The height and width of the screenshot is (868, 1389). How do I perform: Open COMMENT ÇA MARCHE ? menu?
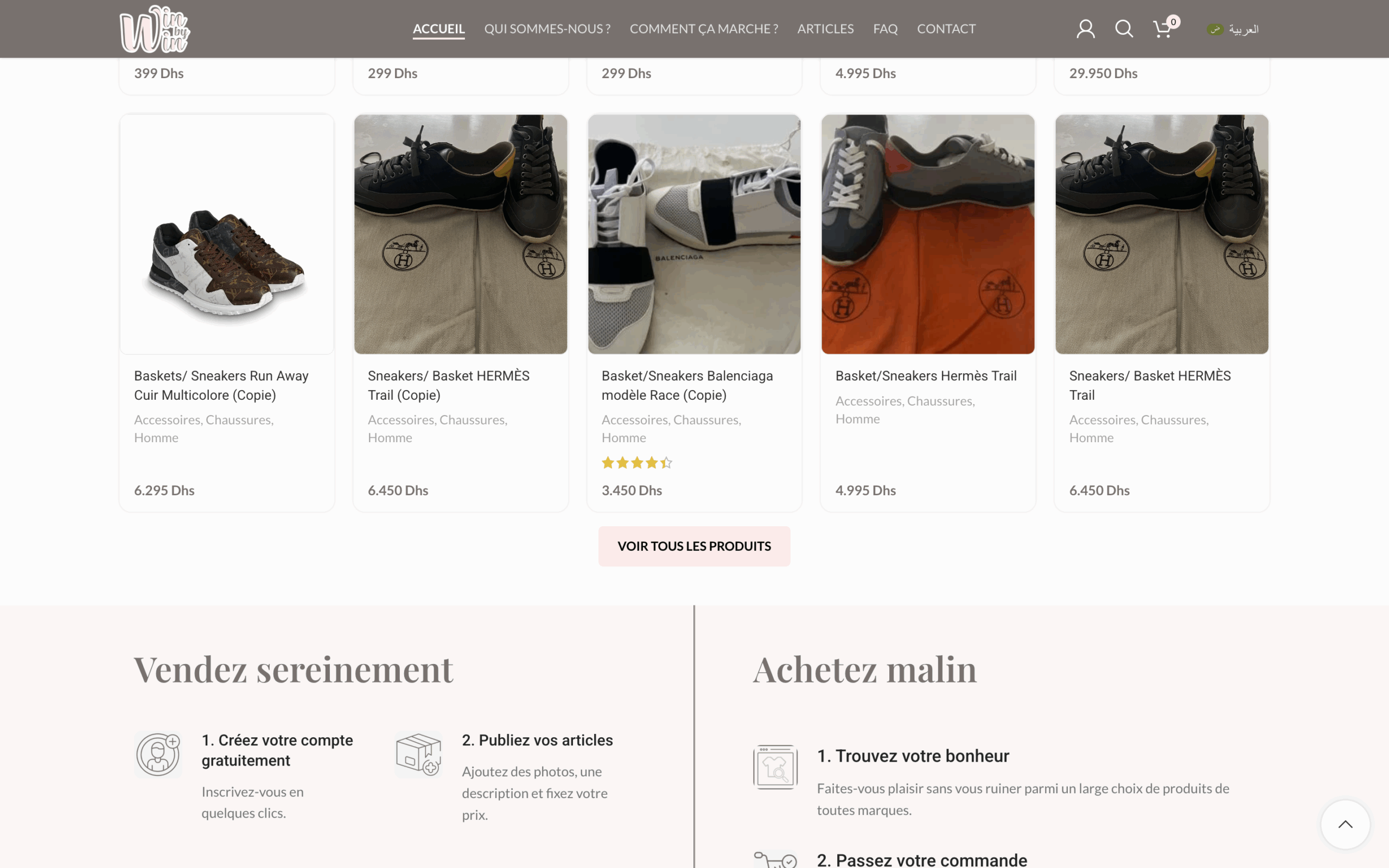pyautogui.click(x=704, y=29)
